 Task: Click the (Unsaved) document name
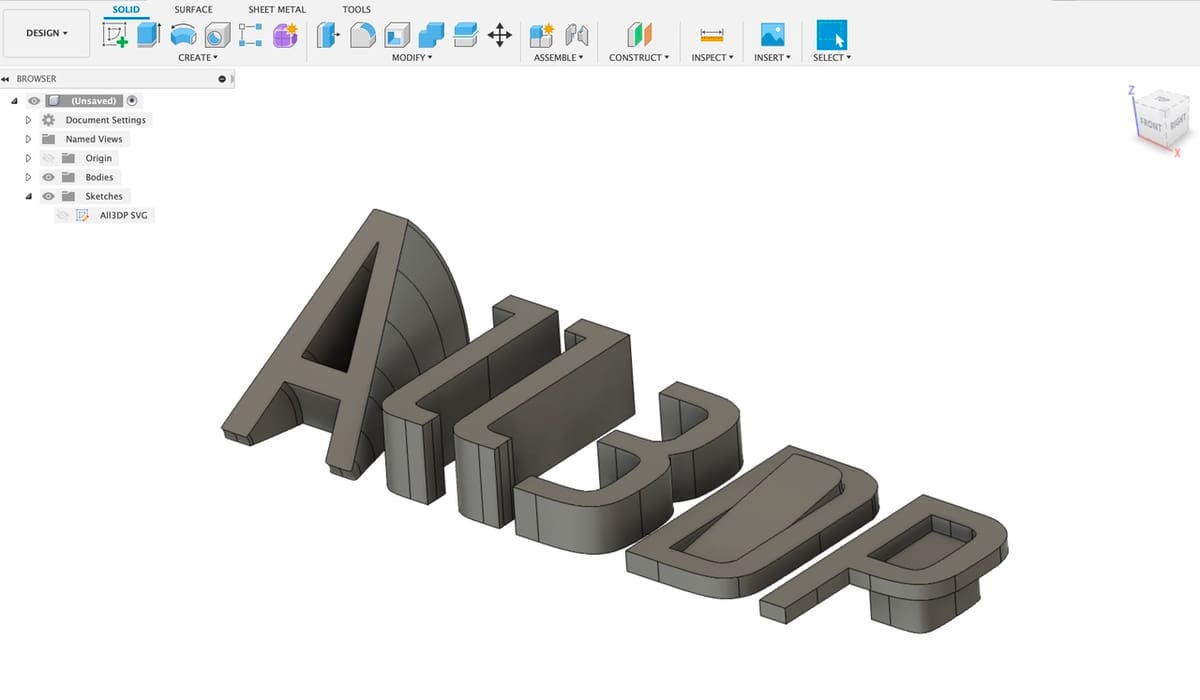point(95,101)
